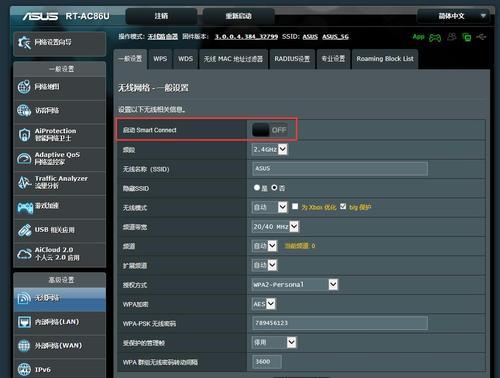Click the WPA-PSK key field 789456123
500x378 pixels.
[340, 323]
